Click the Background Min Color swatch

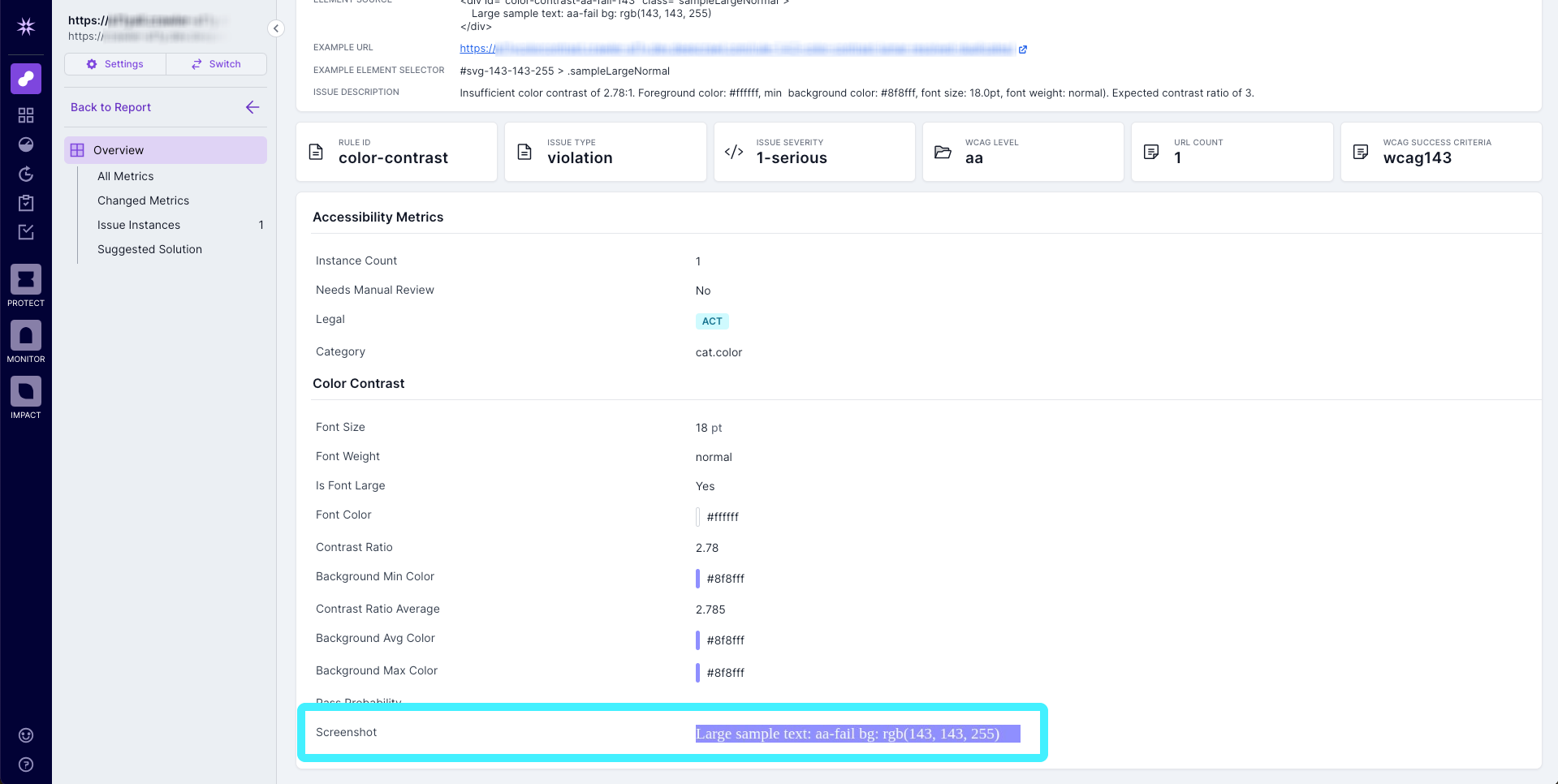point(697,579)
